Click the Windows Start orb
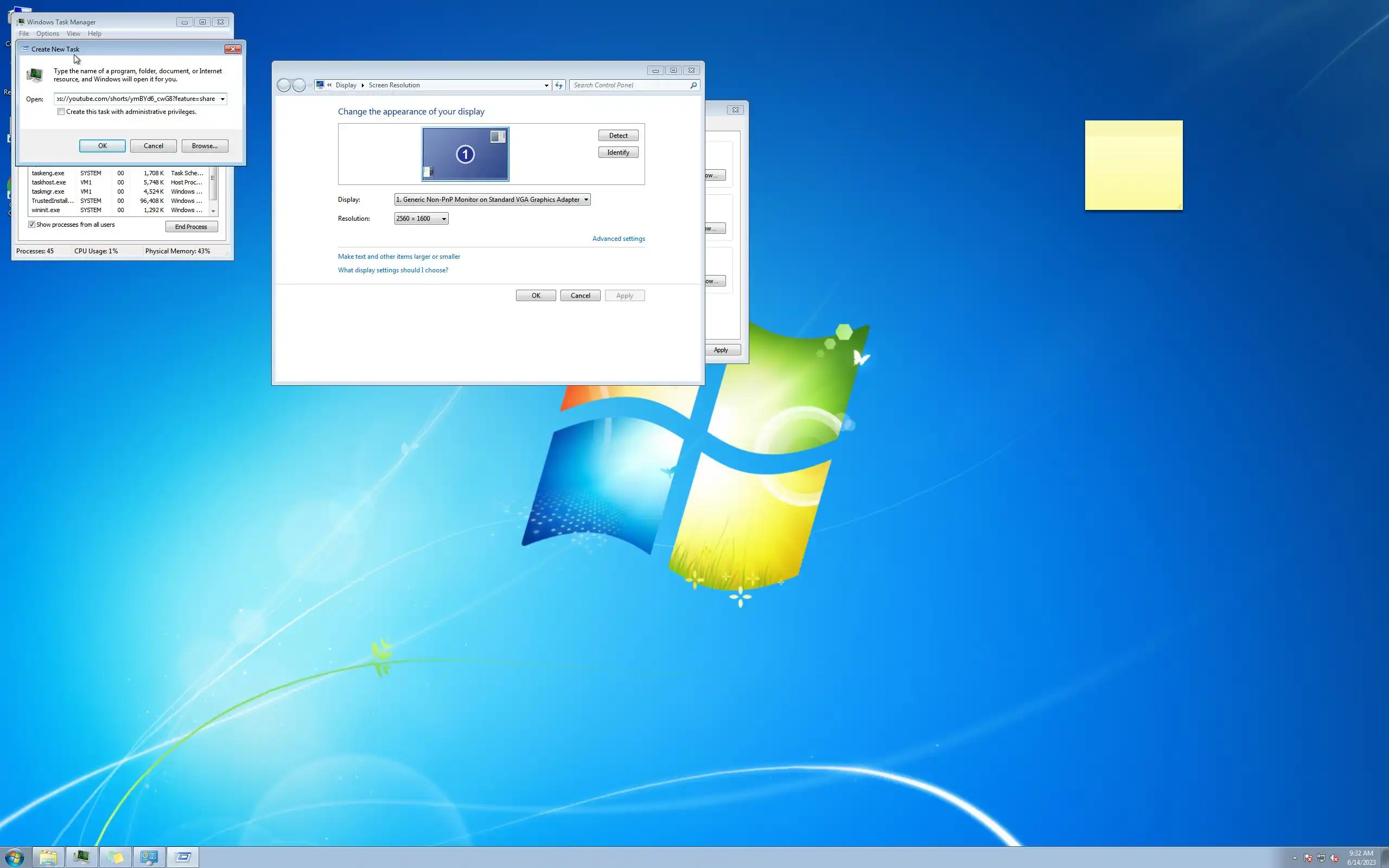This screenshot has height=868, width=1389. (14, 857)
